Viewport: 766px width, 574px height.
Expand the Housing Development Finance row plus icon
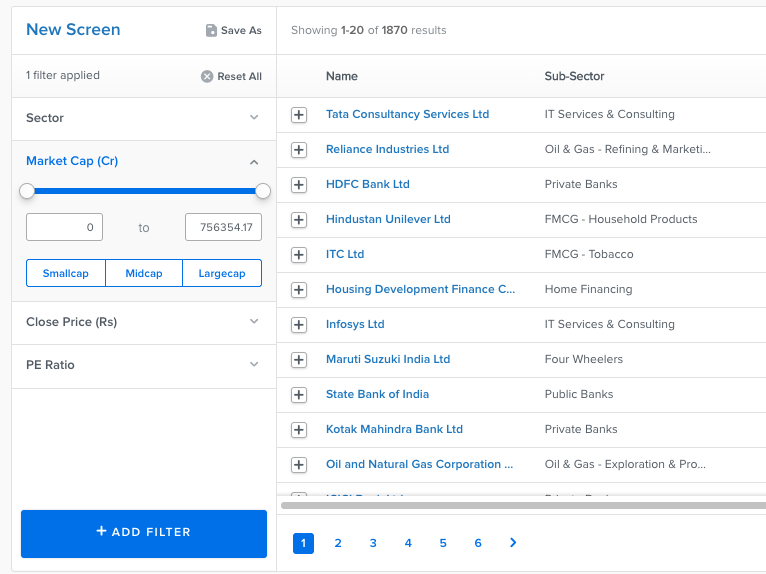[x=299, y=290]
